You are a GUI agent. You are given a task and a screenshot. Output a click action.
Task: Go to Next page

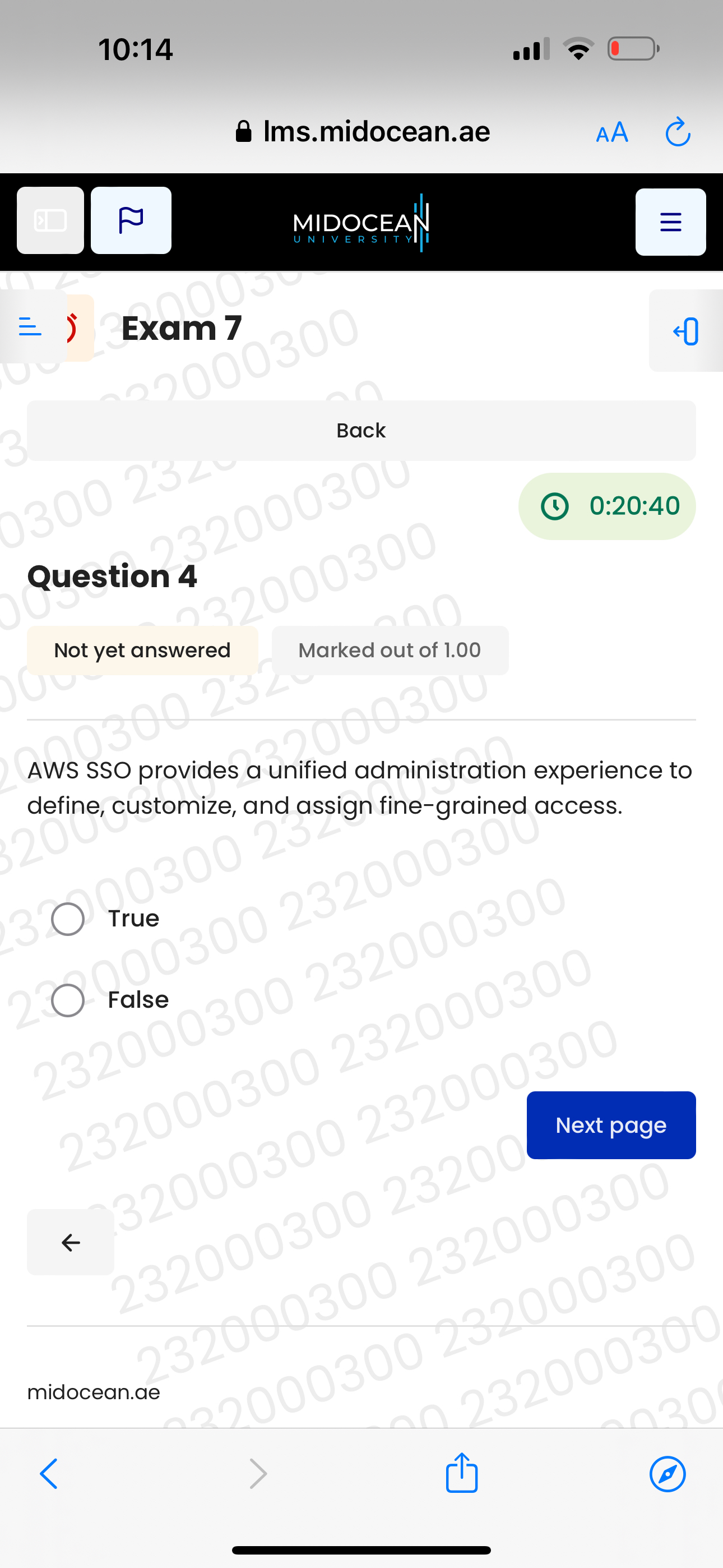pos(611,1126)
